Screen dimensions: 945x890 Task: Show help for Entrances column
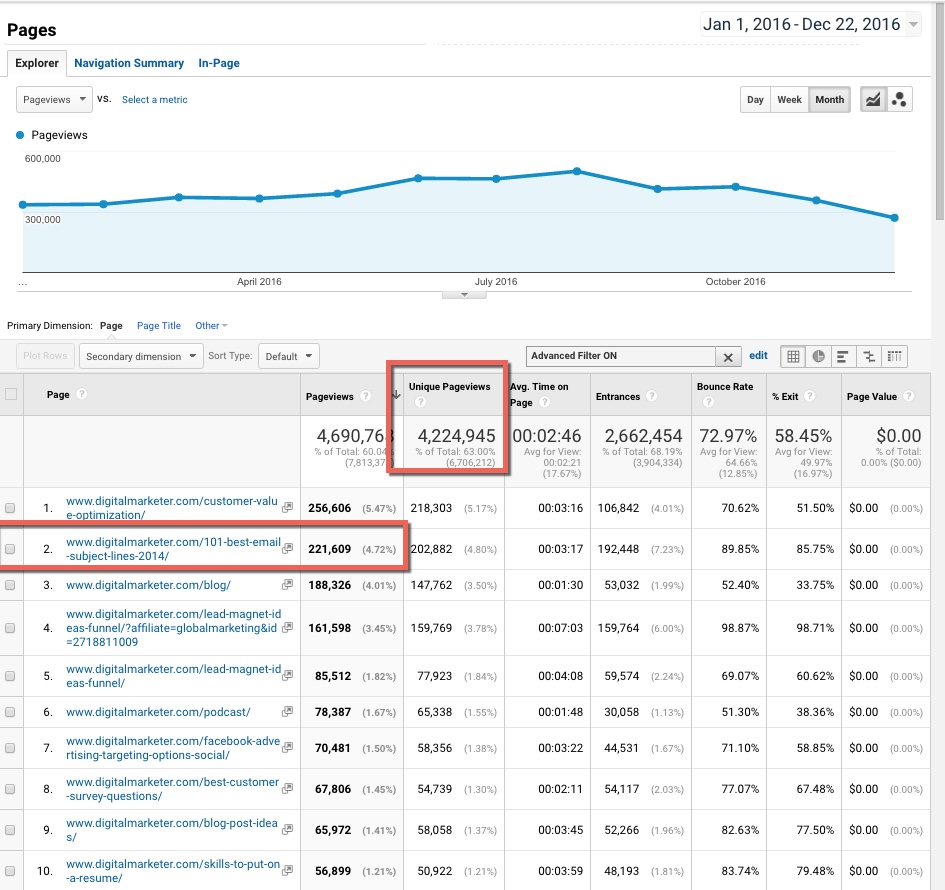click(651, 396)
